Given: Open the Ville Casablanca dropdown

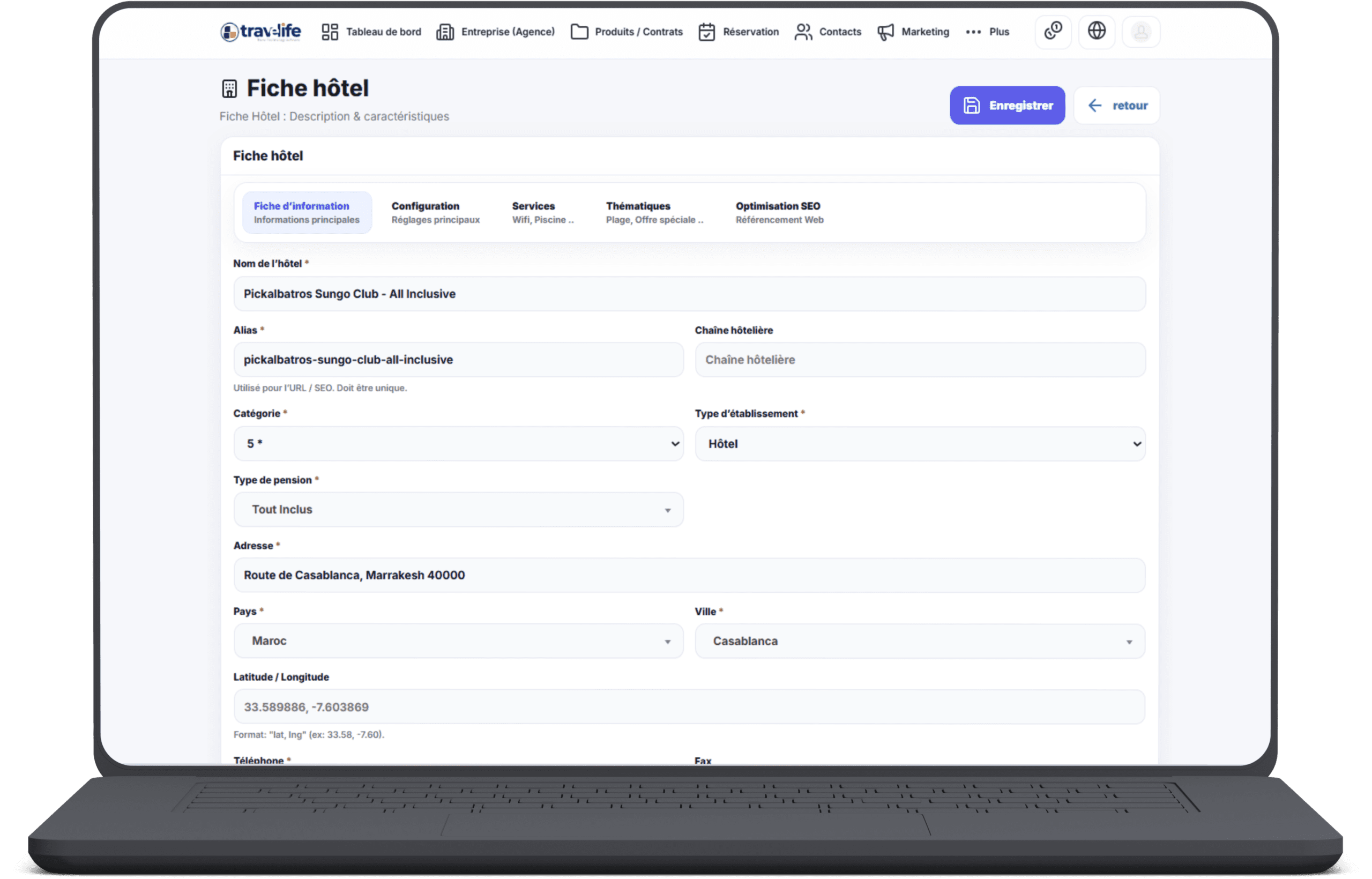Looking at the screenshot, I should 920,641.
